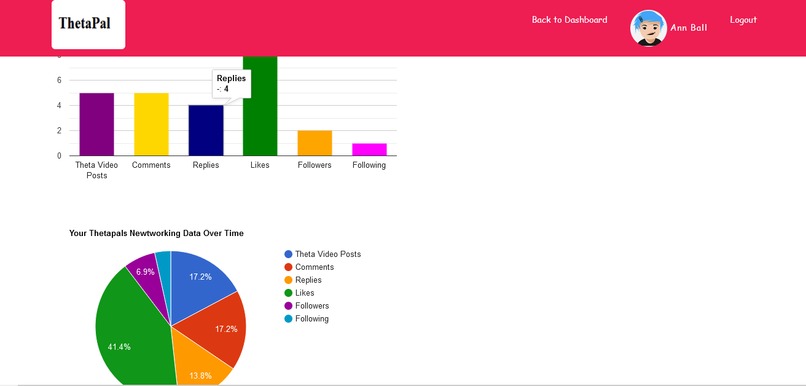Click the Followers axis label under the bar chart
Viewport: 806px width, 386px height.
[315, 165]
